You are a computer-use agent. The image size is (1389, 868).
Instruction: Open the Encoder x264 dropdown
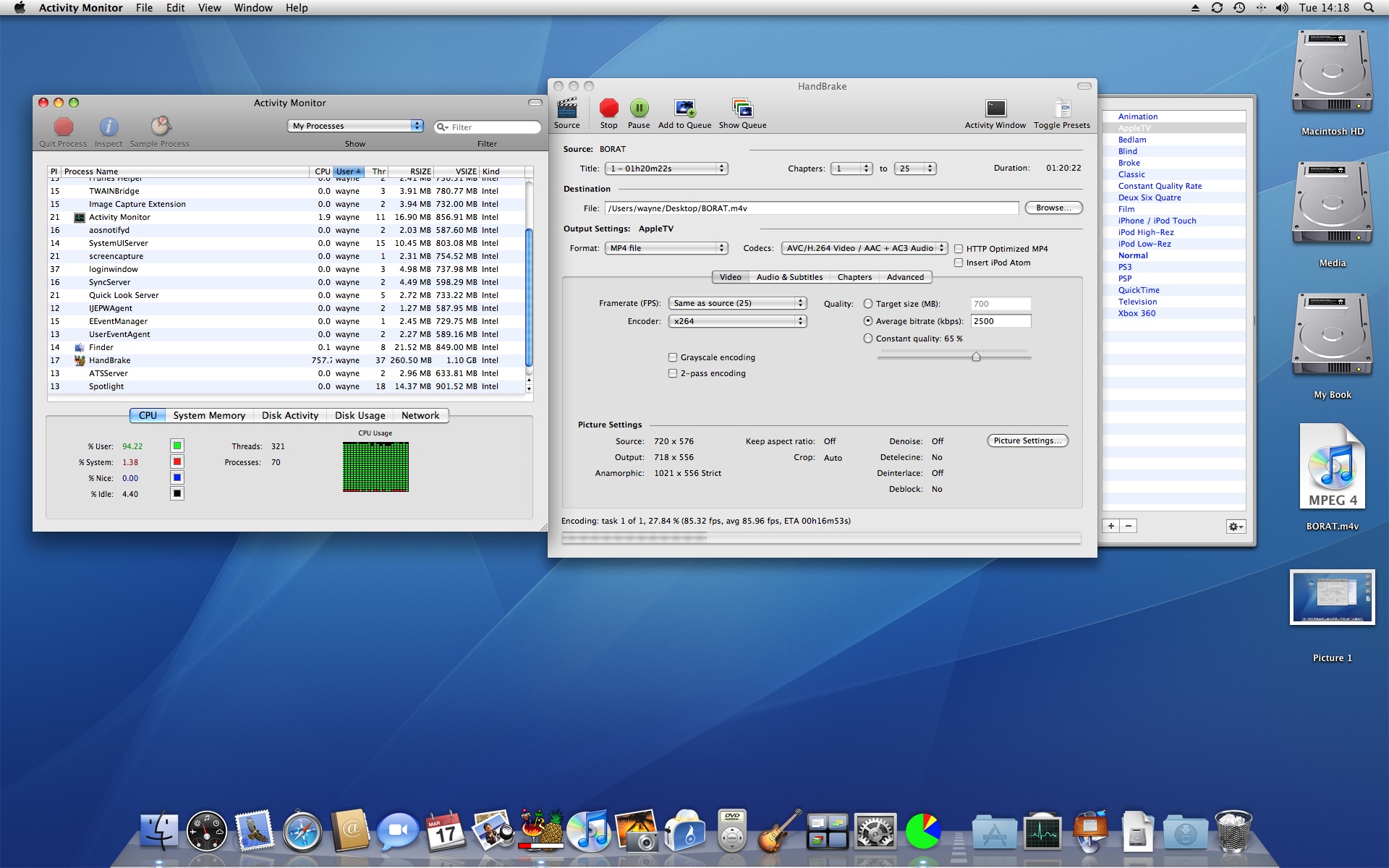pos(737,321)
